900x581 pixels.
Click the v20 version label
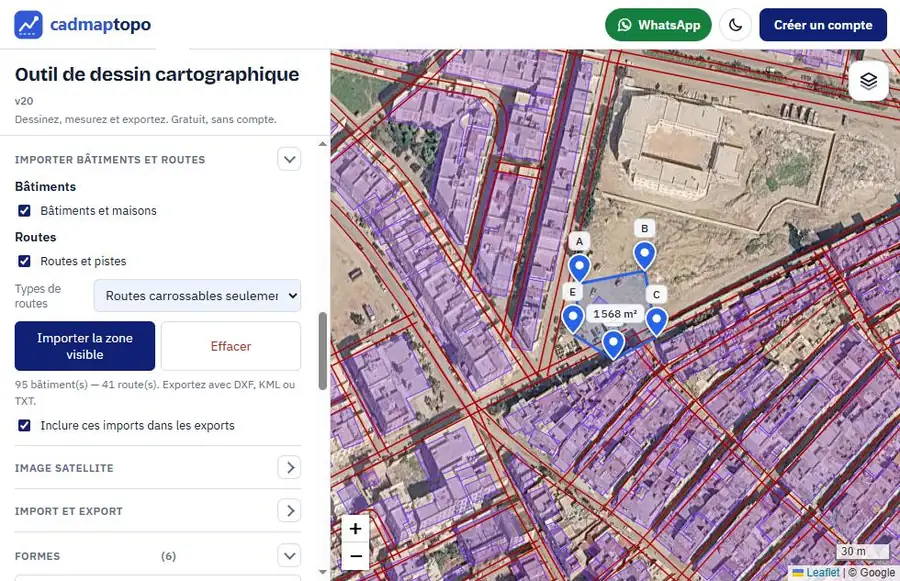[x=24, y=101]
